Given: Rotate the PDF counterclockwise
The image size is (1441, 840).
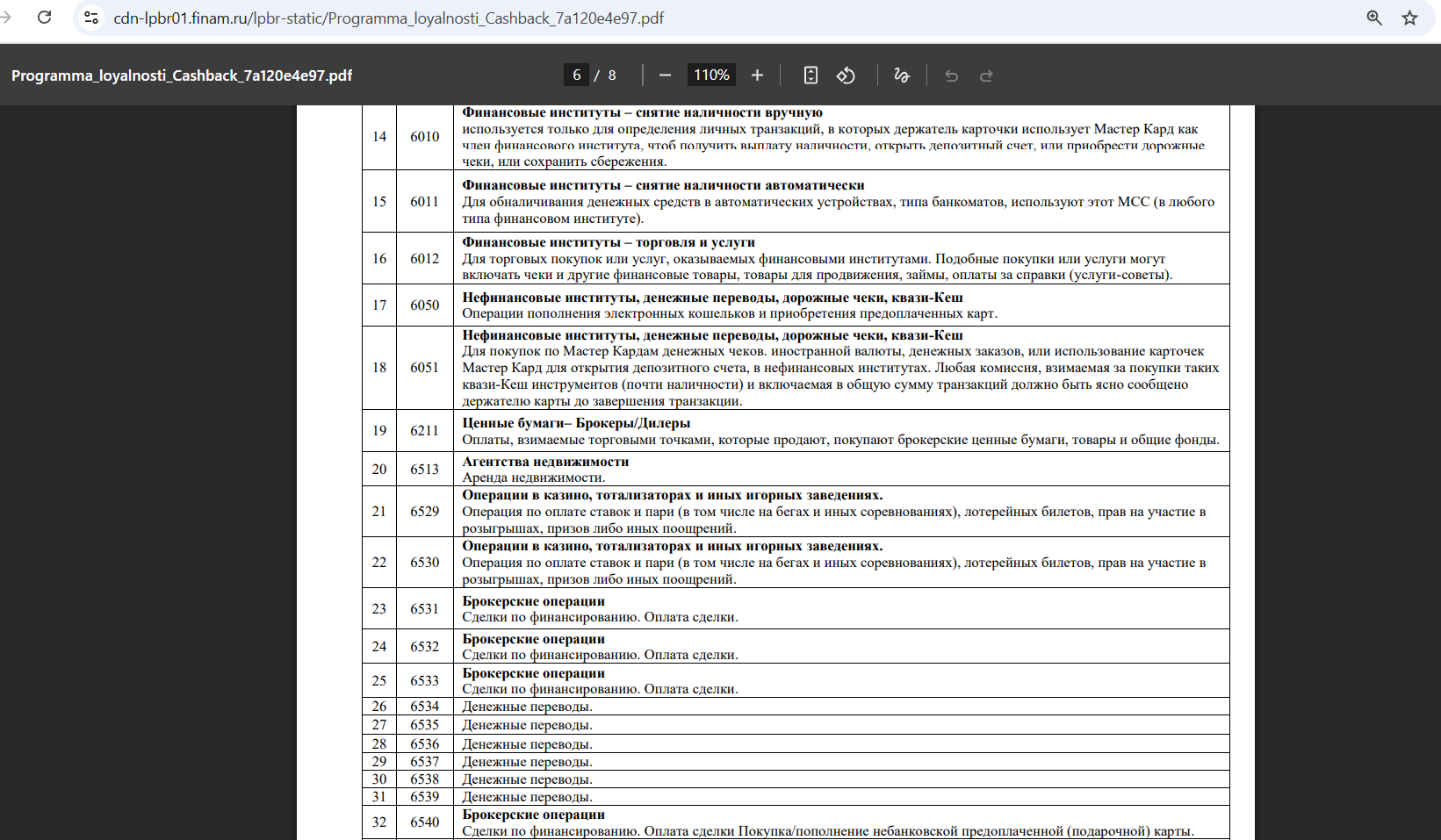Looking at the screenshot, I should coord(846,75).
